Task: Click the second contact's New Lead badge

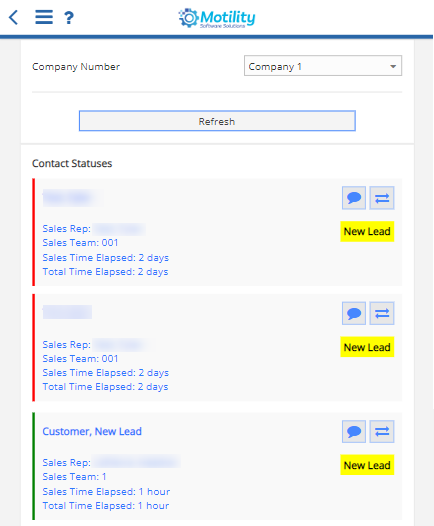Action: 367,347
